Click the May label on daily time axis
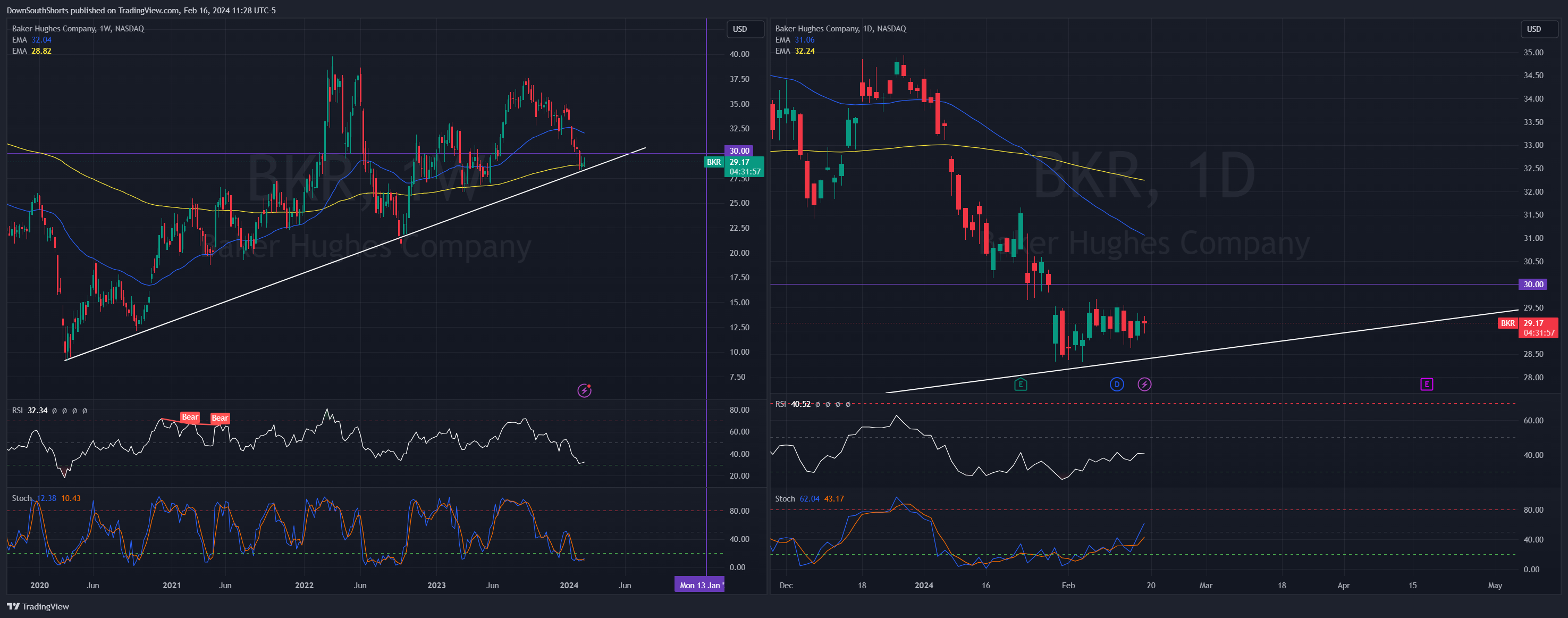Image resolution: width=1568 pixels, height=618 pixels. click(1494, 585)
